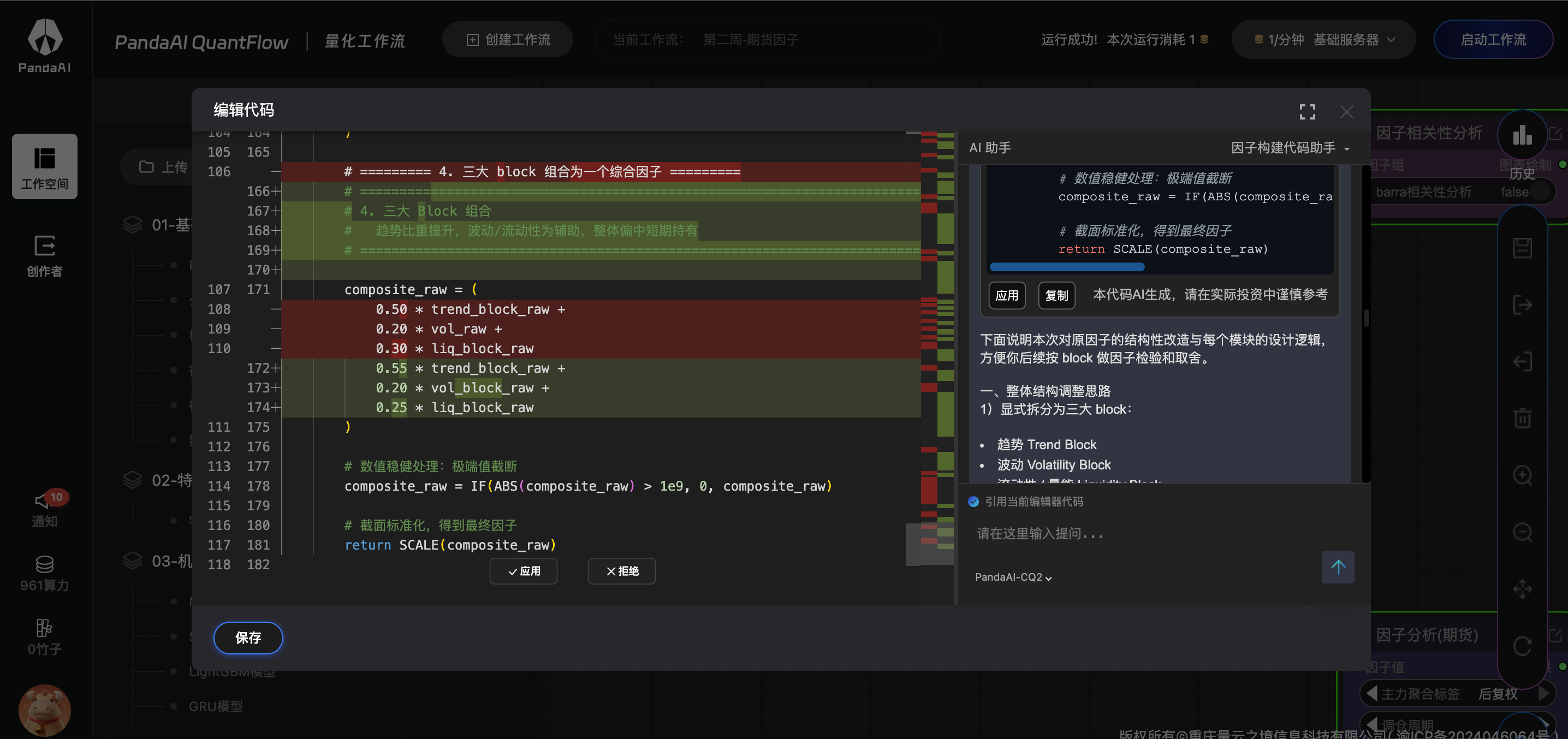Click the 趋势 Trend Block bullet
1568x739 pixels.
click(x=1047, y=444)
